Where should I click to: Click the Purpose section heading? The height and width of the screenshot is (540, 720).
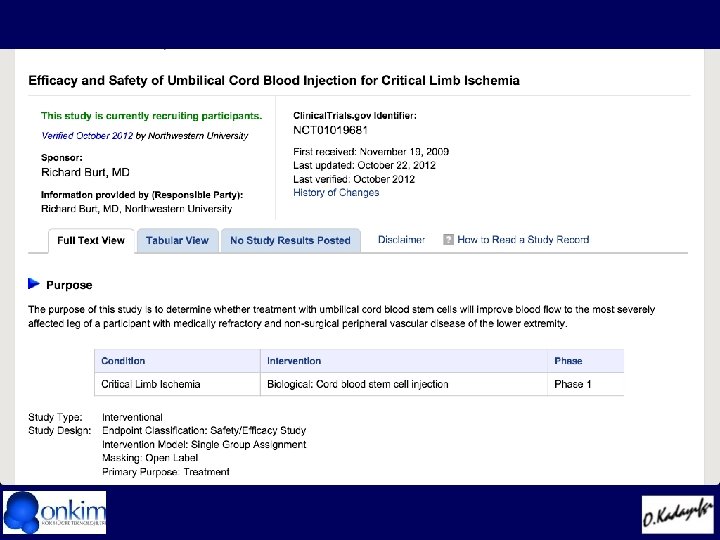[69, 285]
